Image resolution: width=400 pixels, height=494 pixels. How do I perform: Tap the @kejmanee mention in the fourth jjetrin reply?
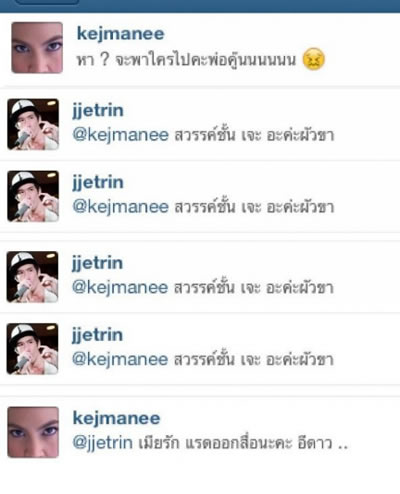coord(120,359)
